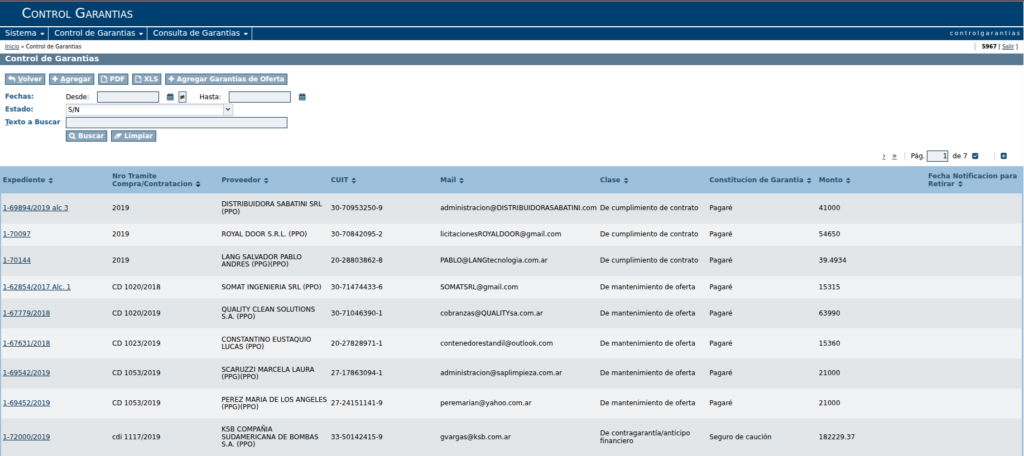Open the Hasta date calendar picker
The width and height of the screenshot is (1024, 456).
click(x=302, y=97)
